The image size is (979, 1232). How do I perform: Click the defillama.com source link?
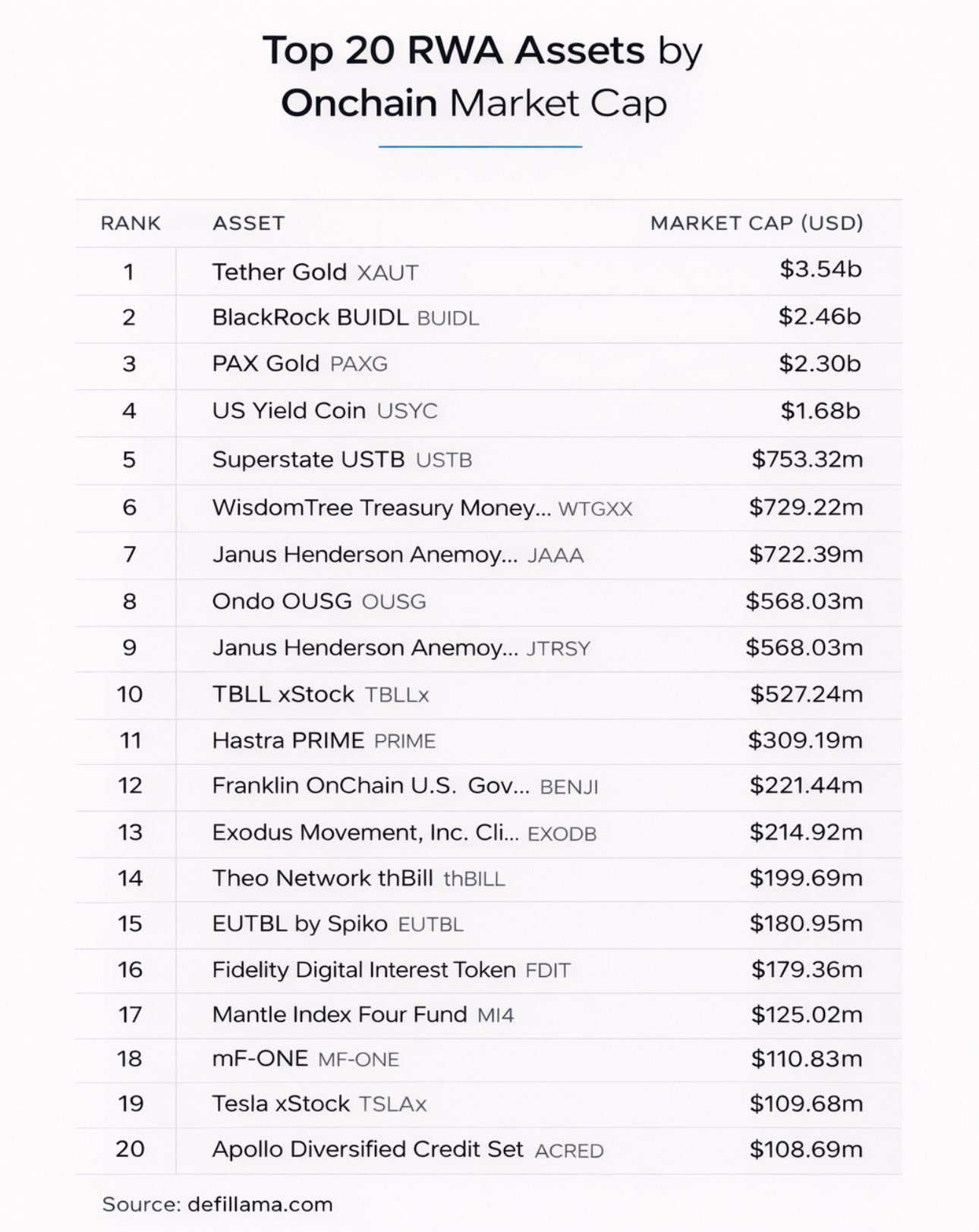(260, 1204)
